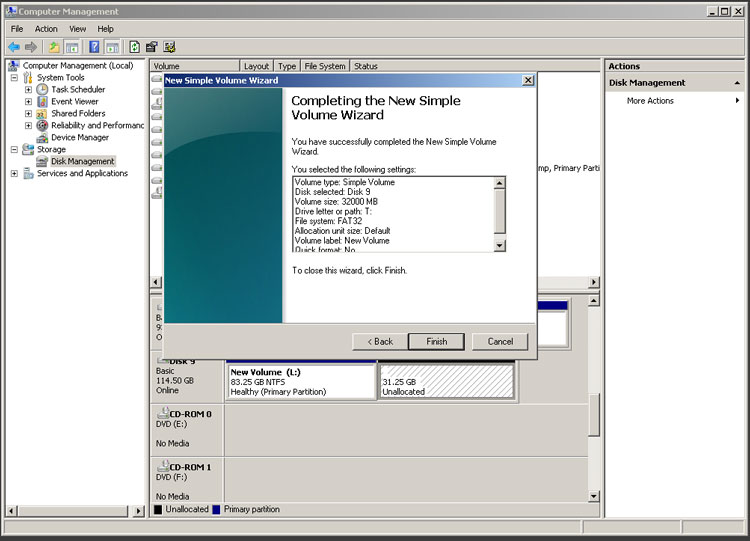Click Computer Management title bar app icon
This screenshot has height=541, width=750.
click(x=11, y=11)
